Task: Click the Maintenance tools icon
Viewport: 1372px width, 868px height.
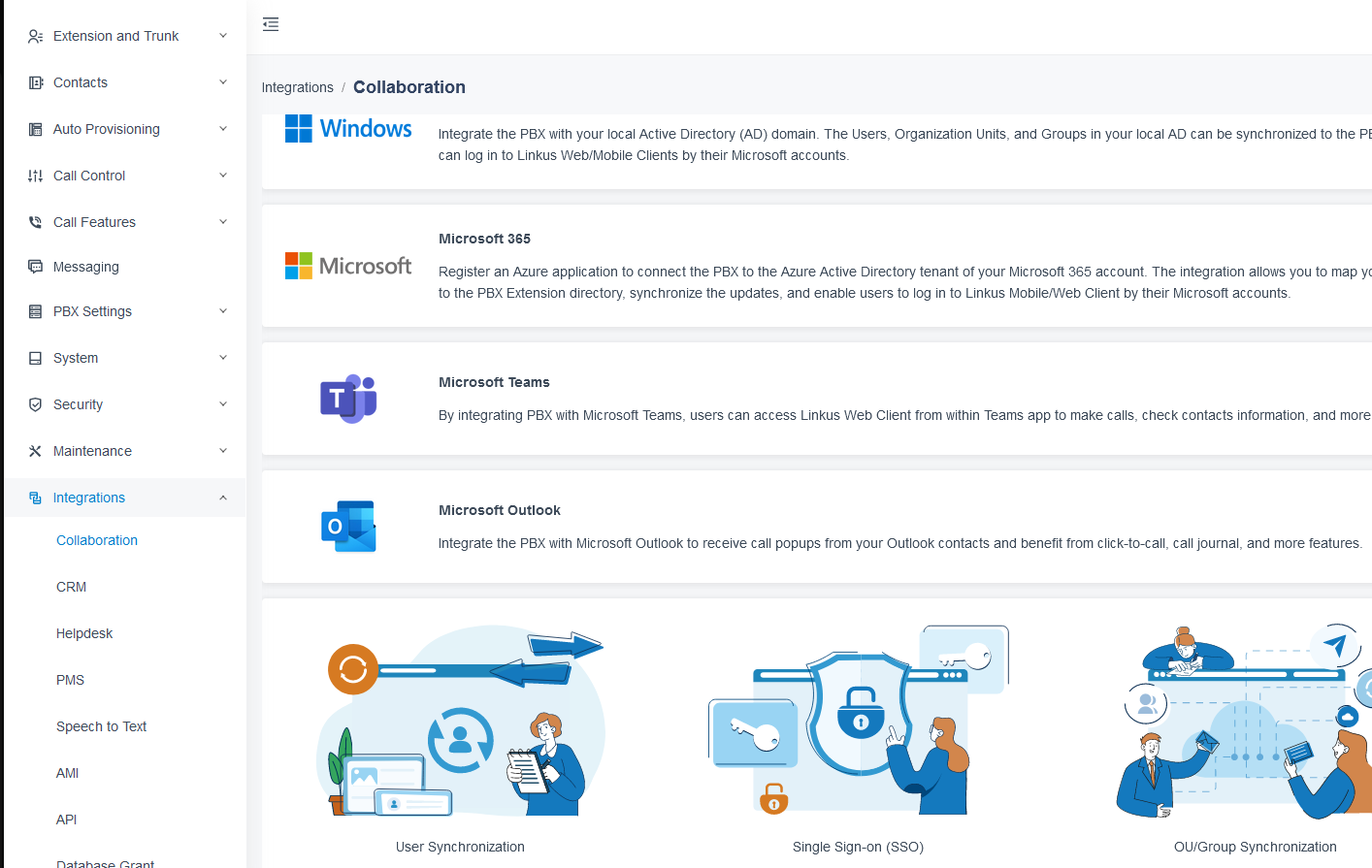Action: tap(35, 451)
